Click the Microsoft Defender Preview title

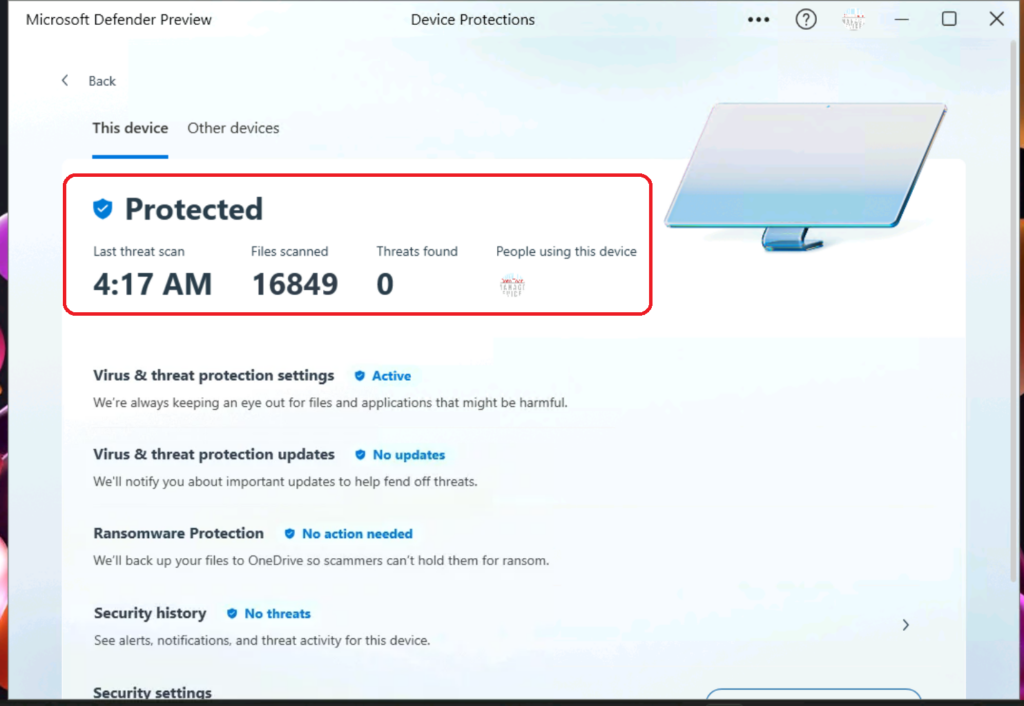click(x=119, y=20)
